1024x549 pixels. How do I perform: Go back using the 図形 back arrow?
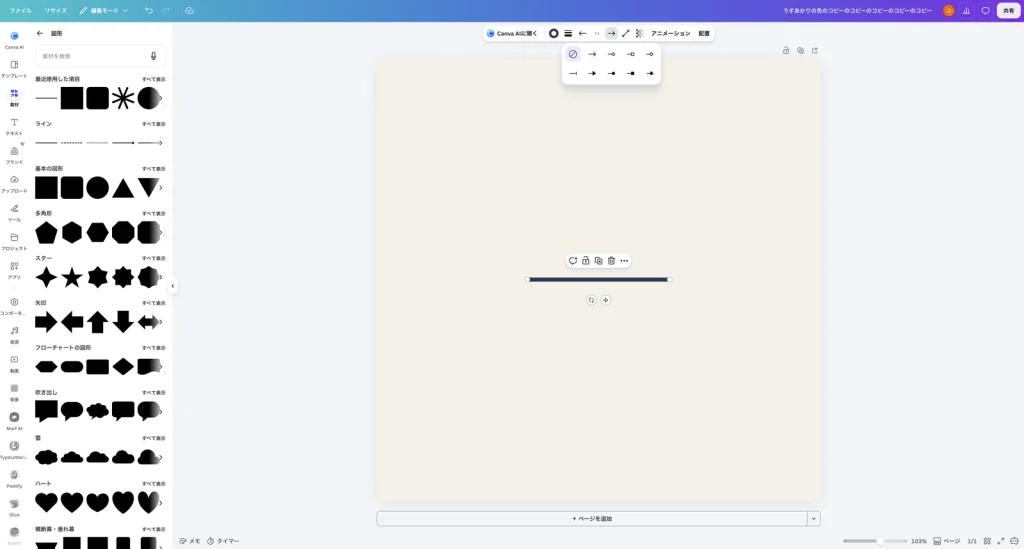click(40, 33)
